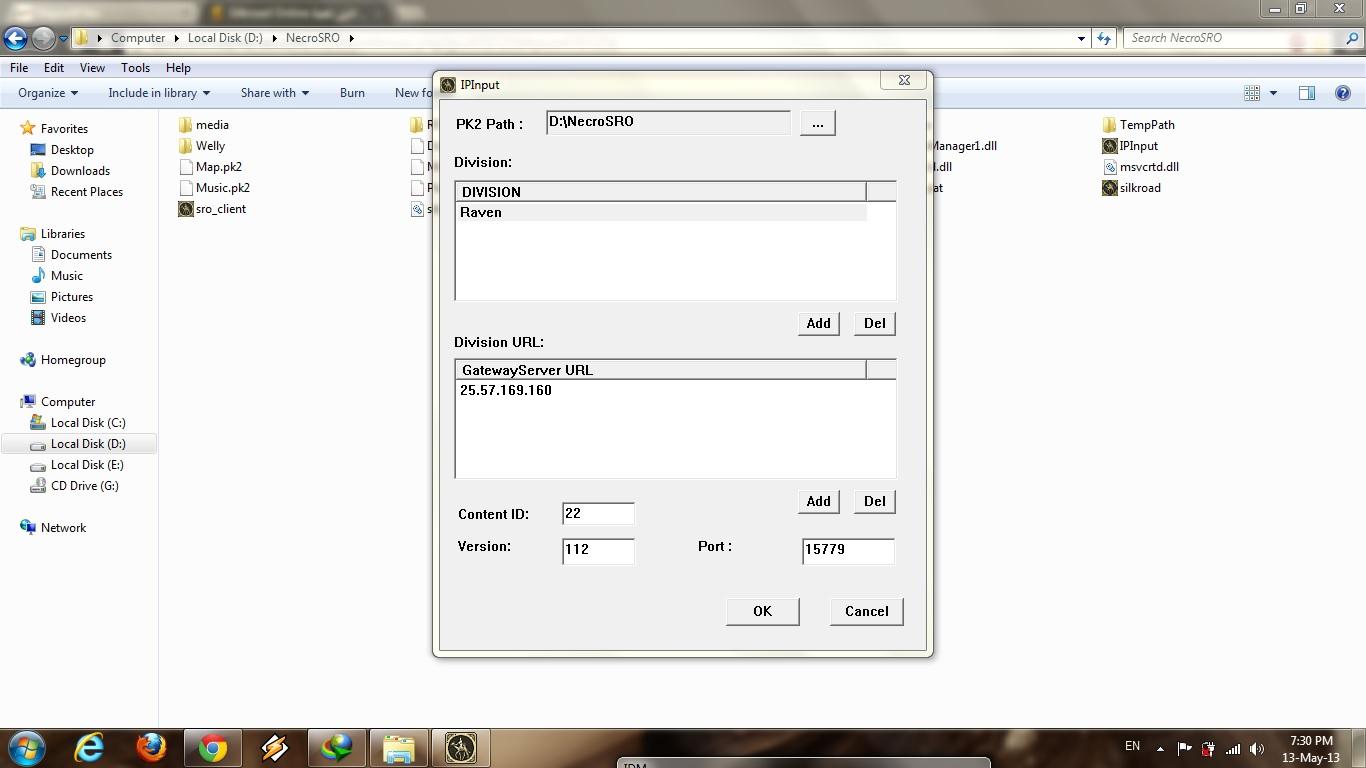Show hidden system tray icons

point(1160,748)
